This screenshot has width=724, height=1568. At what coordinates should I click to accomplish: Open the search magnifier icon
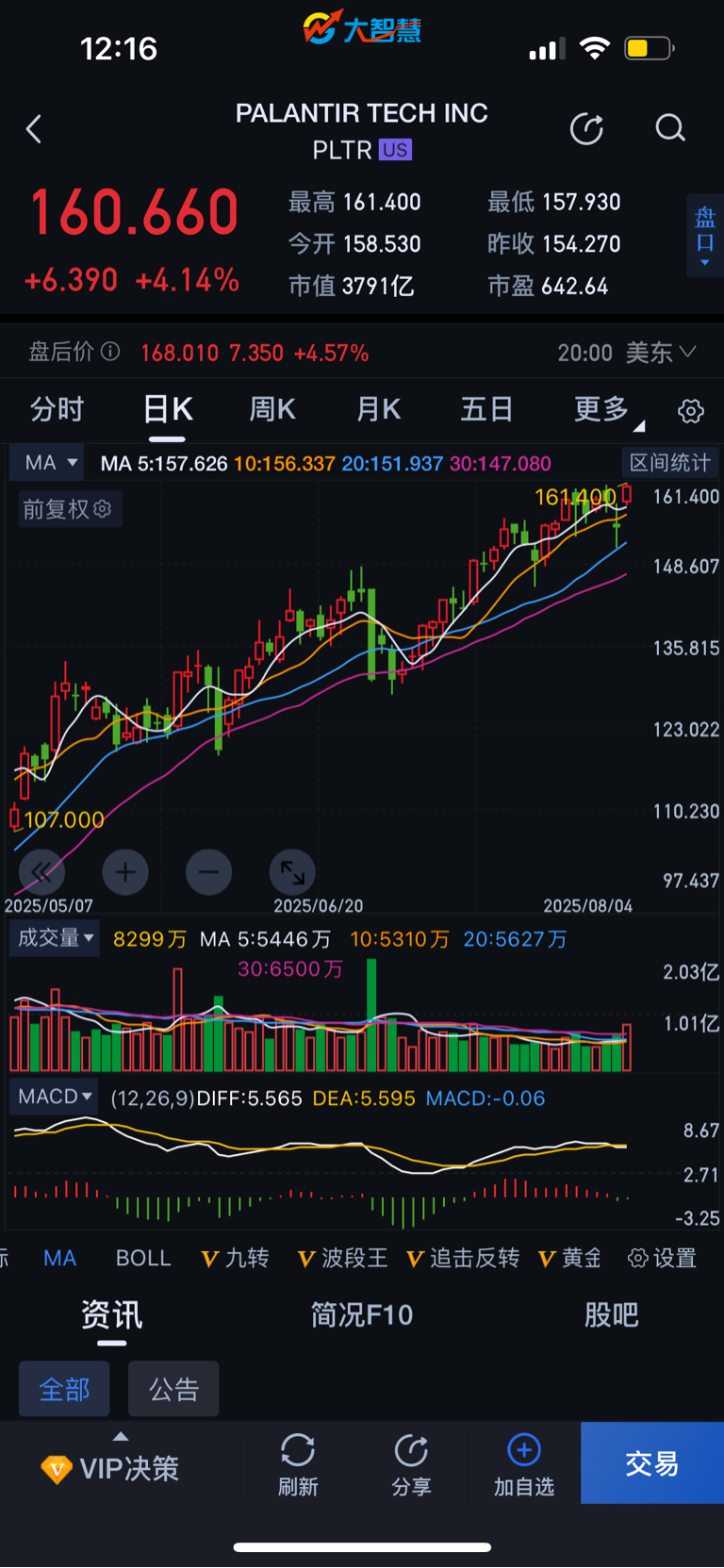coord(670,128)
